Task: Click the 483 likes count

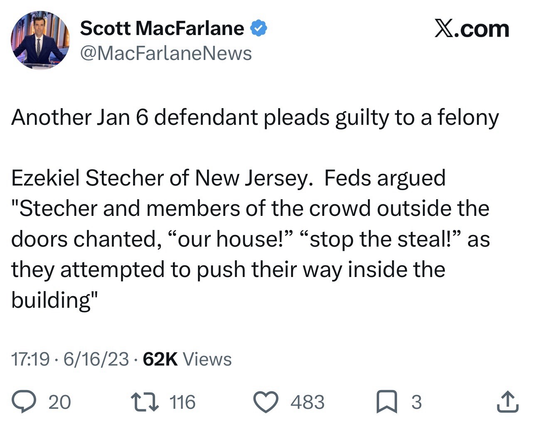Action: (307, 402)
